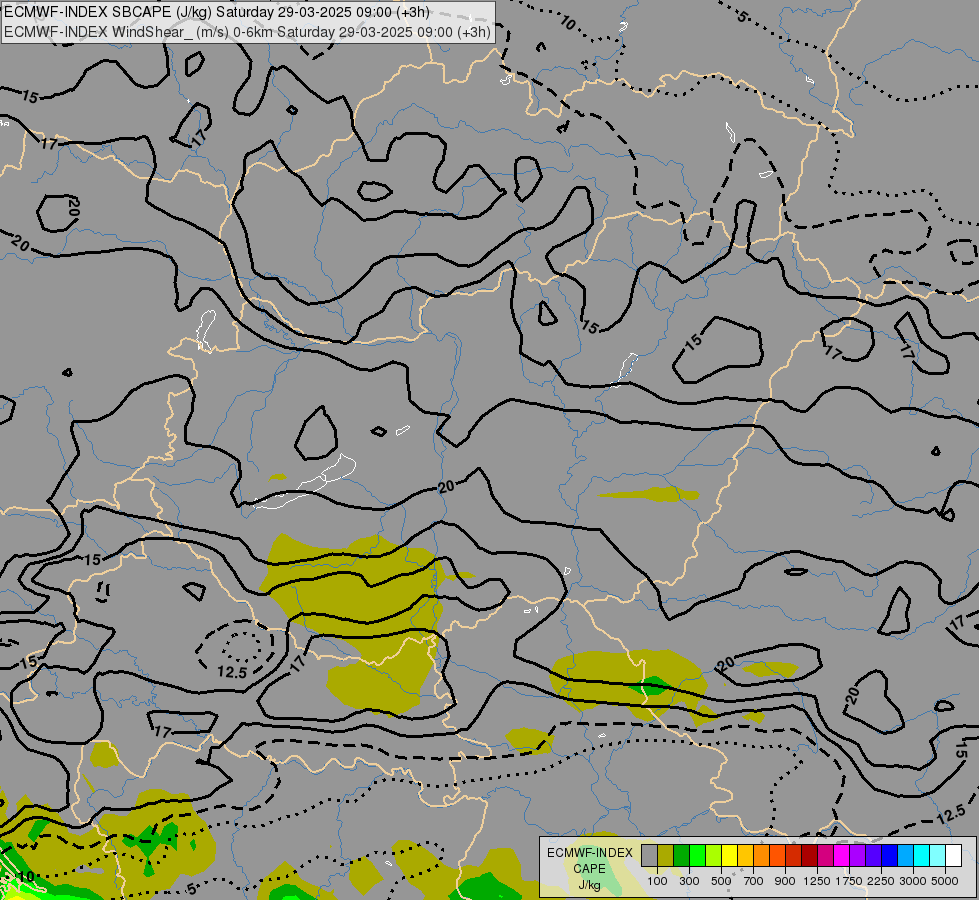Click the legend value 900
979x900 pixels.
pyautogui.click(x=785, y=881)
